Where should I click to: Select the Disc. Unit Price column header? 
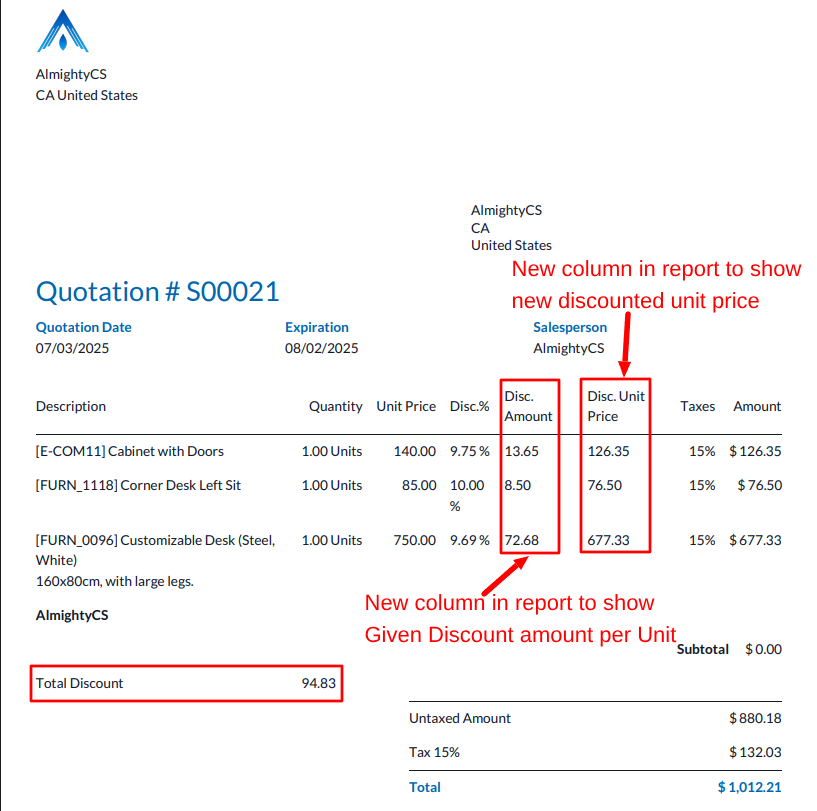pyautogui.click(x=616, y=406)
